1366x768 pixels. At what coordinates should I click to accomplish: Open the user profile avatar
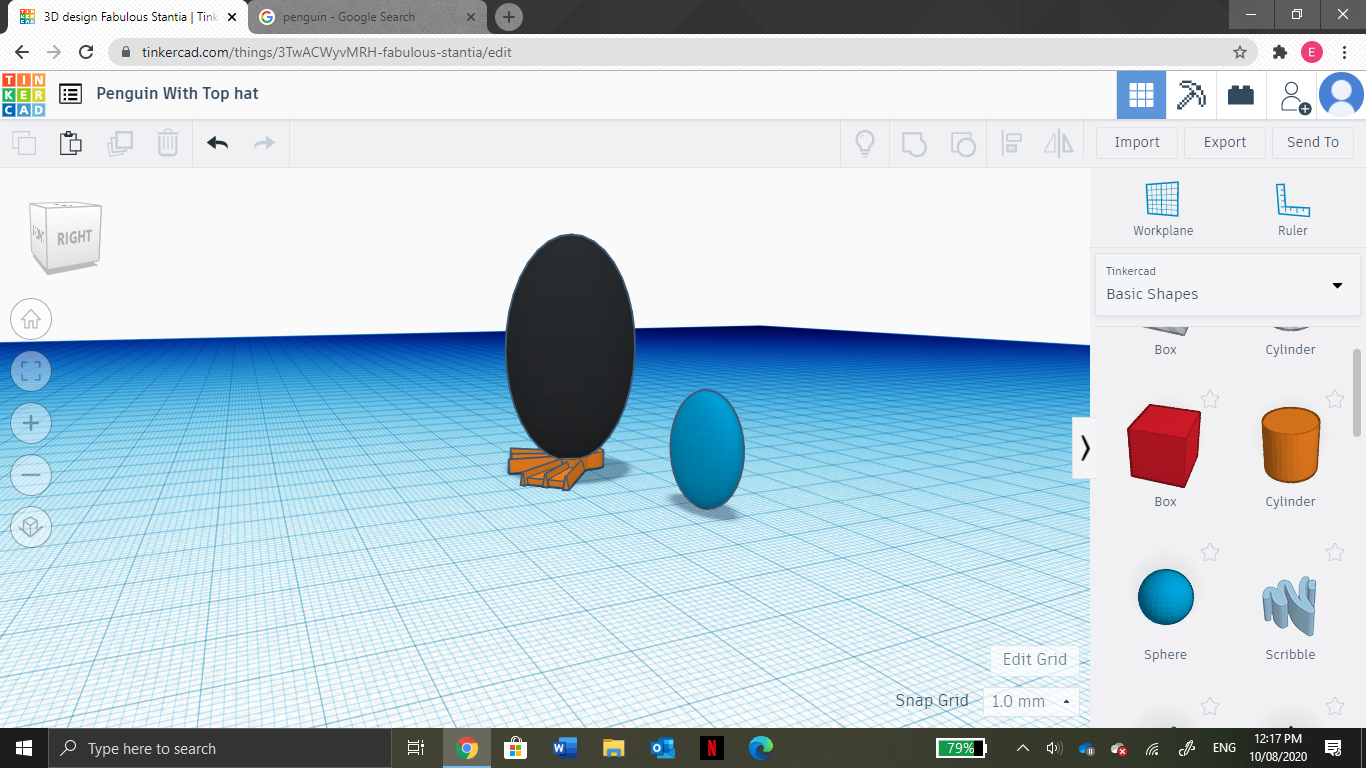[1341, 95]
